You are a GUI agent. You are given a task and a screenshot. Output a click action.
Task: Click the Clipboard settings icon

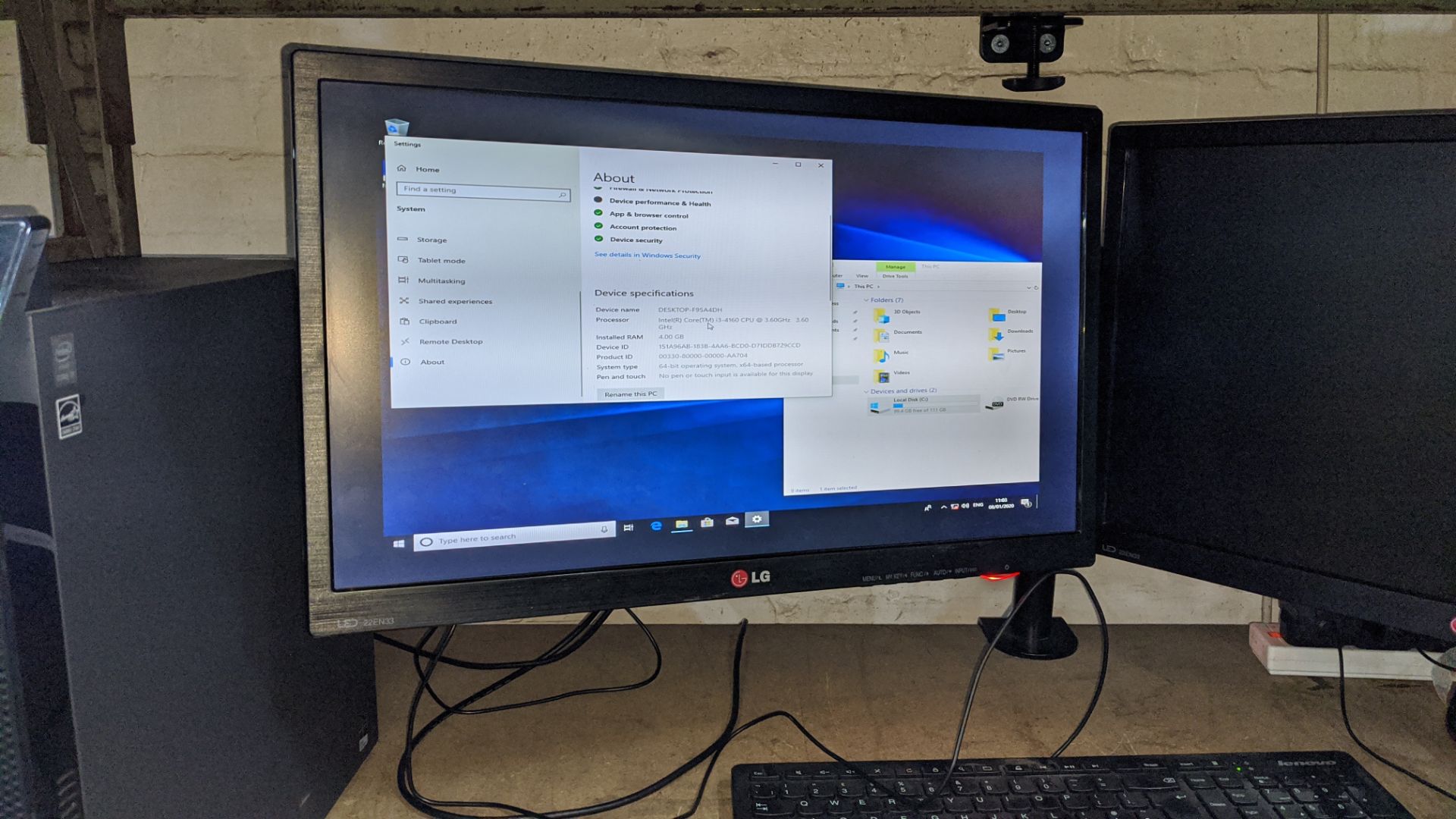[x=406, y=321]
